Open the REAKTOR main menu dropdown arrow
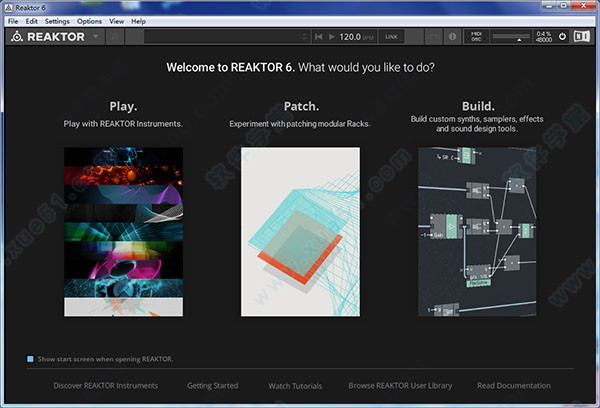Screen dimensions: 600x408 [96, 36]
